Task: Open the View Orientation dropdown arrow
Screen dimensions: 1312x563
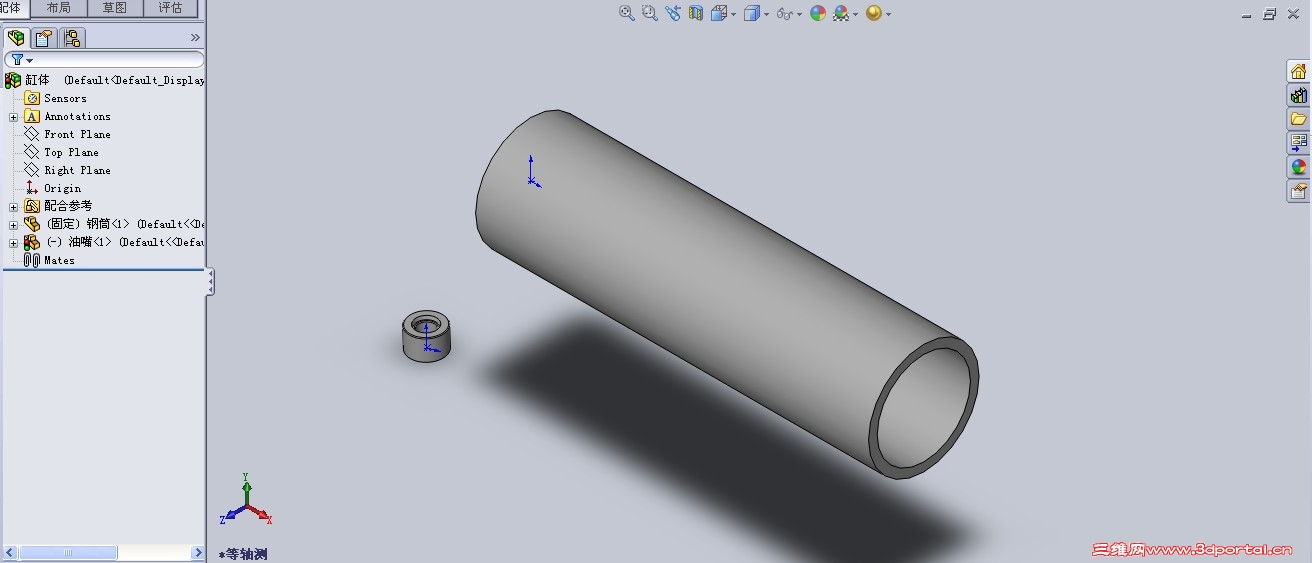Action: click(733, 14)
